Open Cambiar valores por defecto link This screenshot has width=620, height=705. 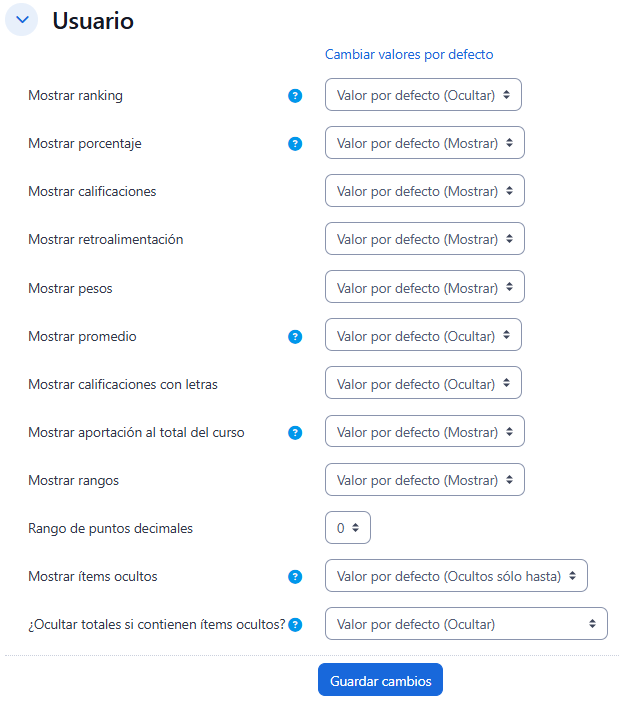click(409, 55)
